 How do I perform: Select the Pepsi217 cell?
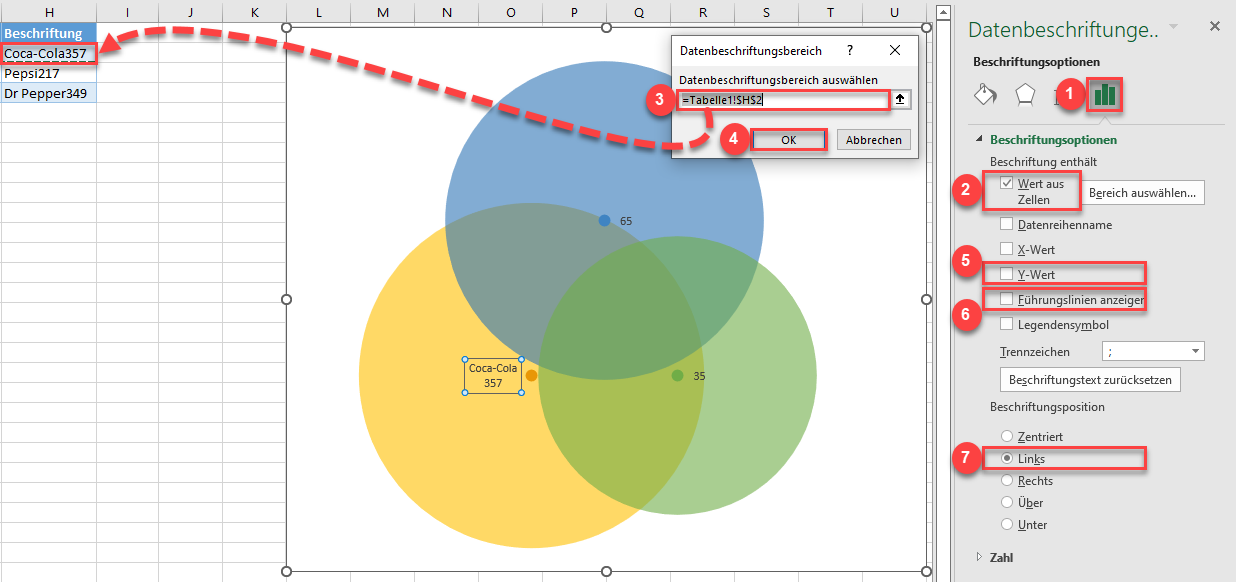(x=48, y=73)
